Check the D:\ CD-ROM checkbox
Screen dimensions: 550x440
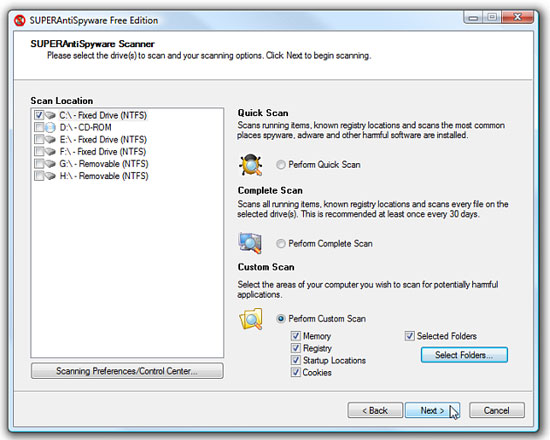pos(39,127)
